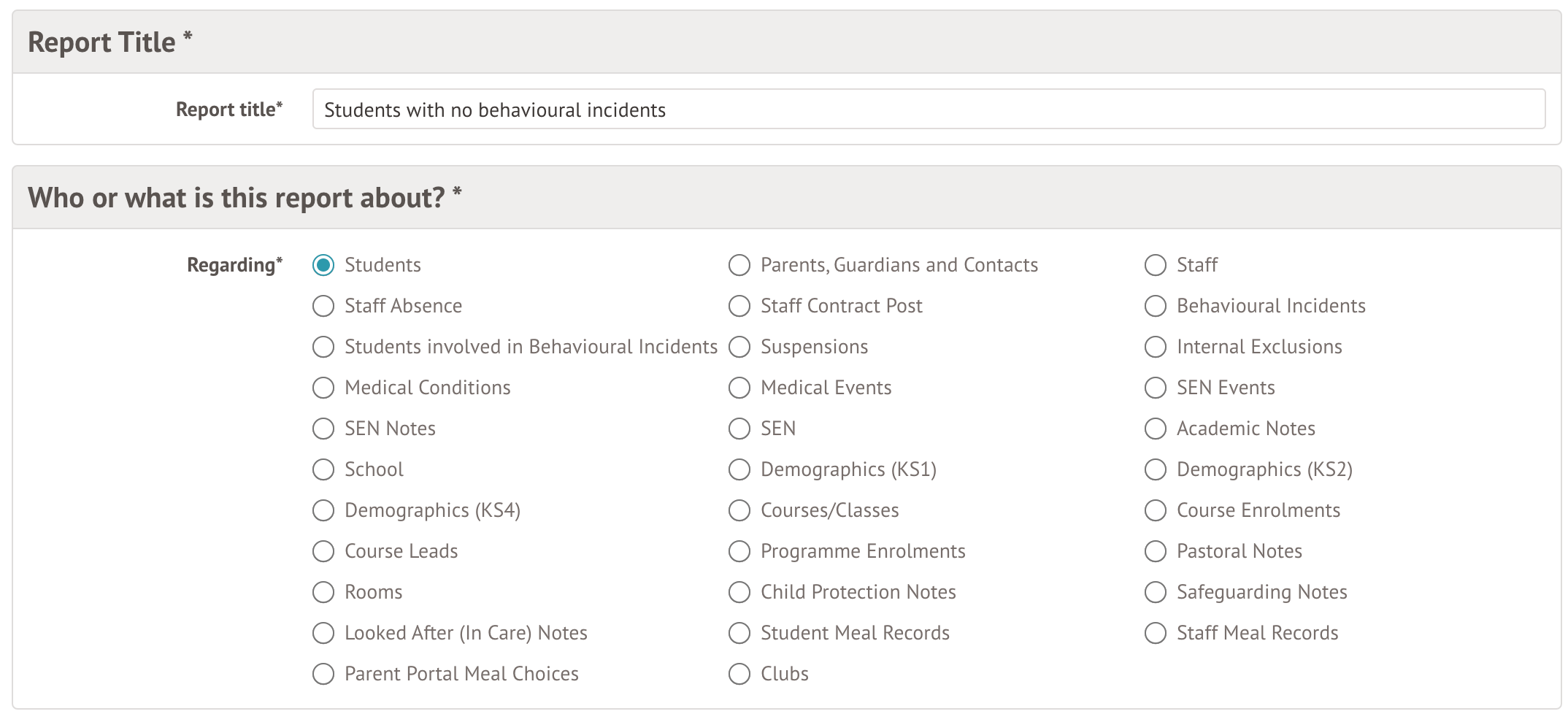
Task: Choose Parents, Guardians and Contacts option
Action: coord(739,265)
